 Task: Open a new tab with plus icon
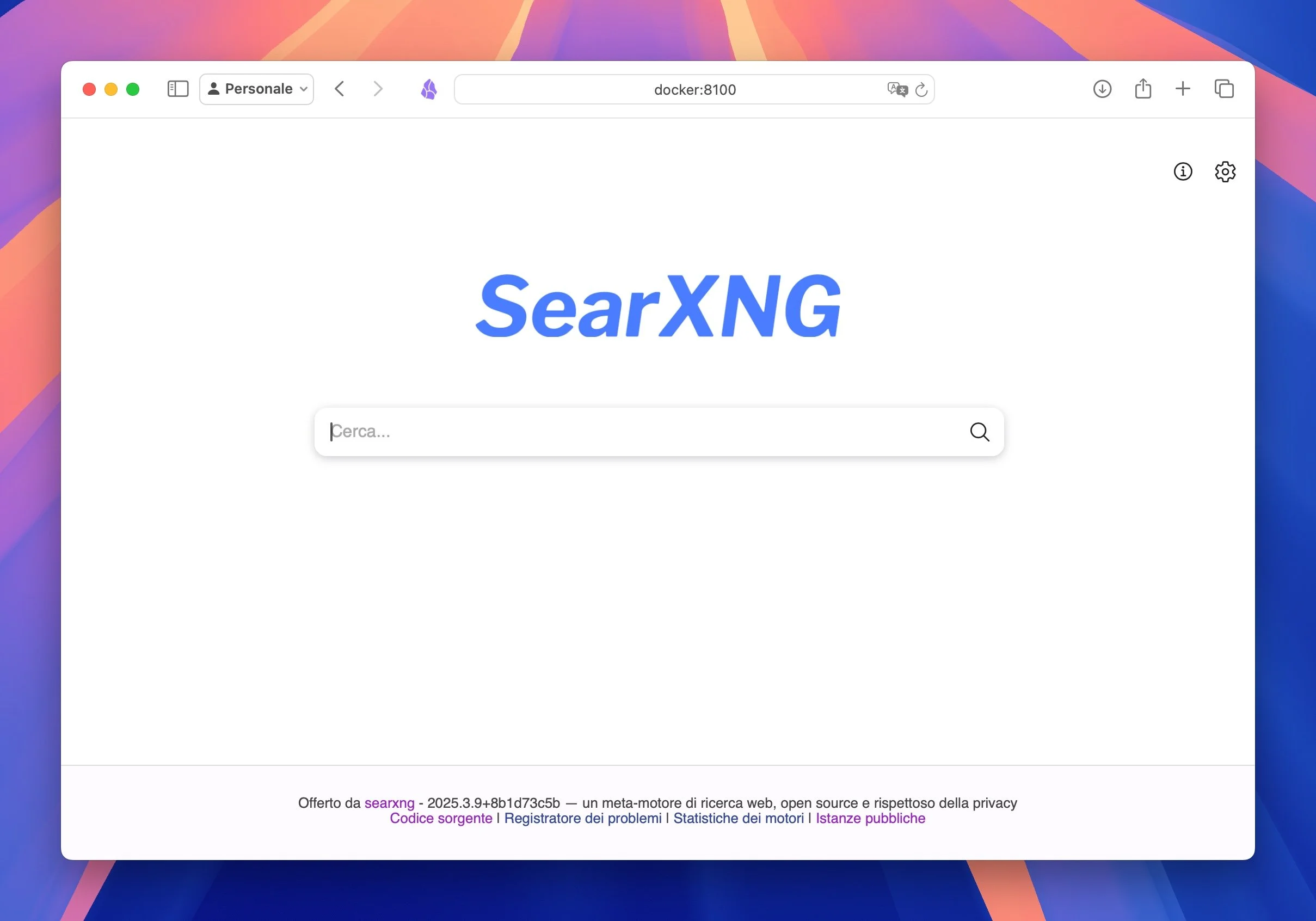[1183, 89]
